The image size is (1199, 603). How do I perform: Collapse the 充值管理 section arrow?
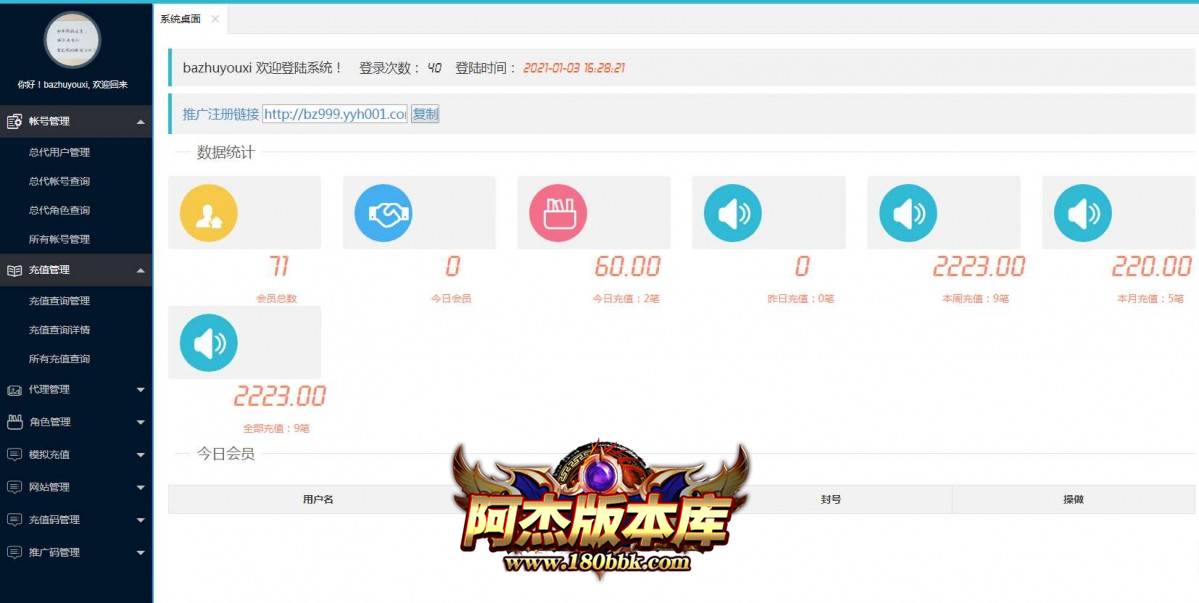(140, 271)
